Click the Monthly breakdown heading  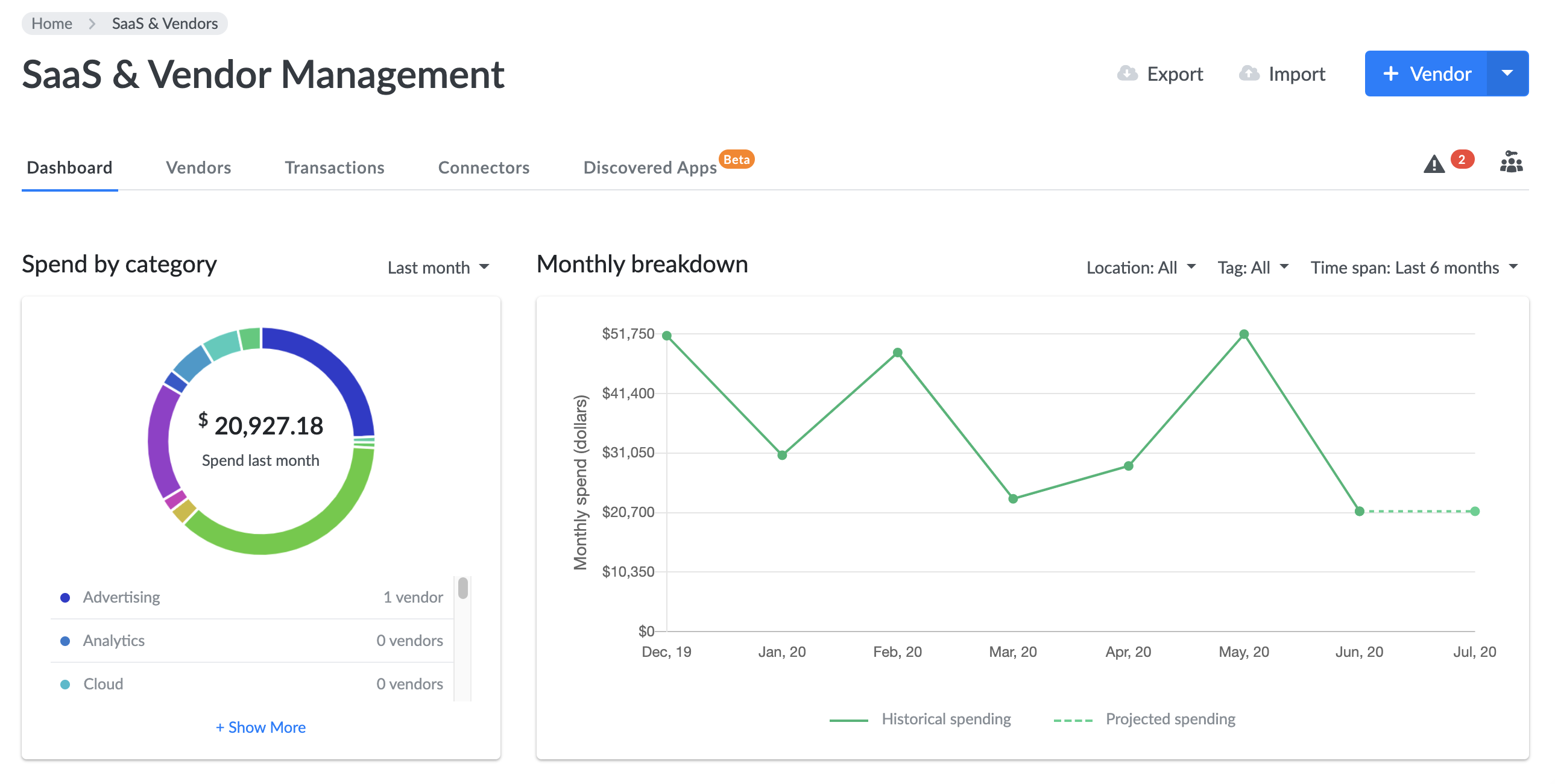[x=642, y=265]
